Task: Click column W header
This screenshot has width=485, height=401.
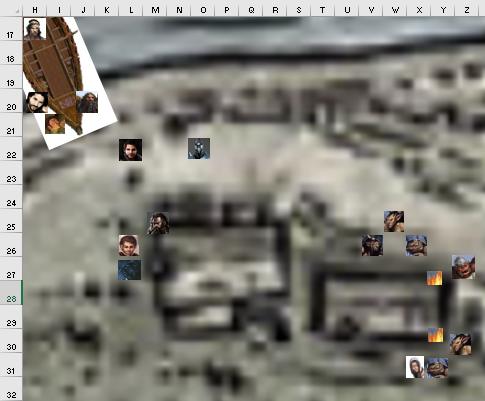Action: tap(395, 10)
